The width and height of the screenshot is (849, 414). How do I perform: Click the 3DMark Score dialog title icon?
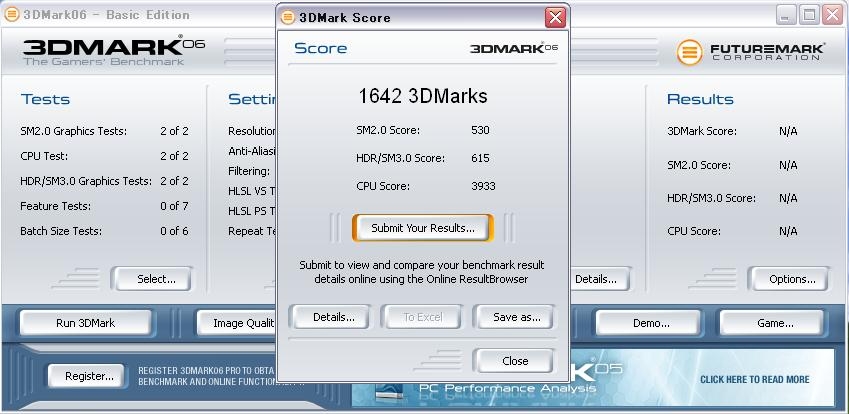pyautogui.click(x=288, y=18)
